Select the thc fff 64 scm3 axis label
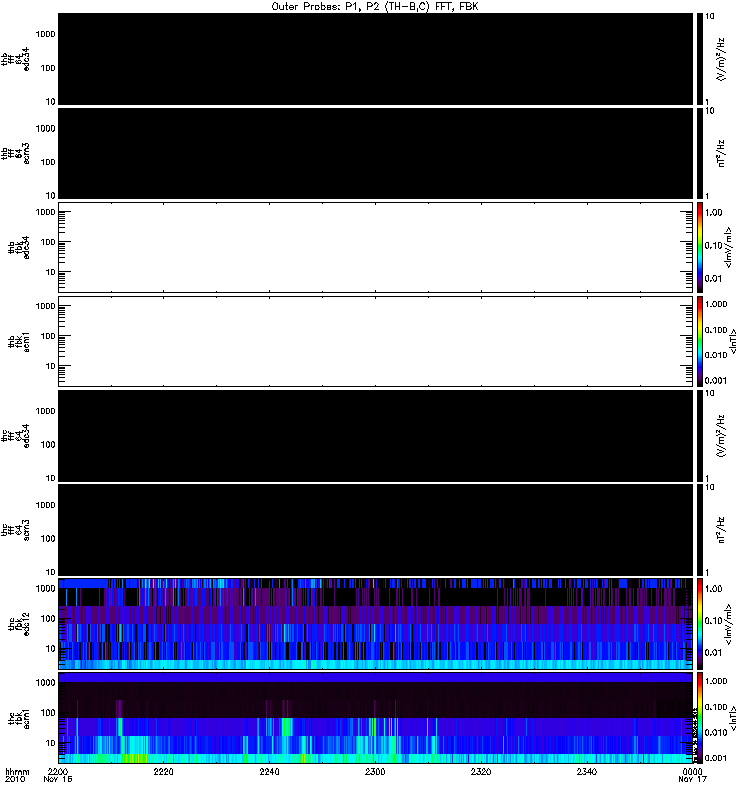 (15, 530)
